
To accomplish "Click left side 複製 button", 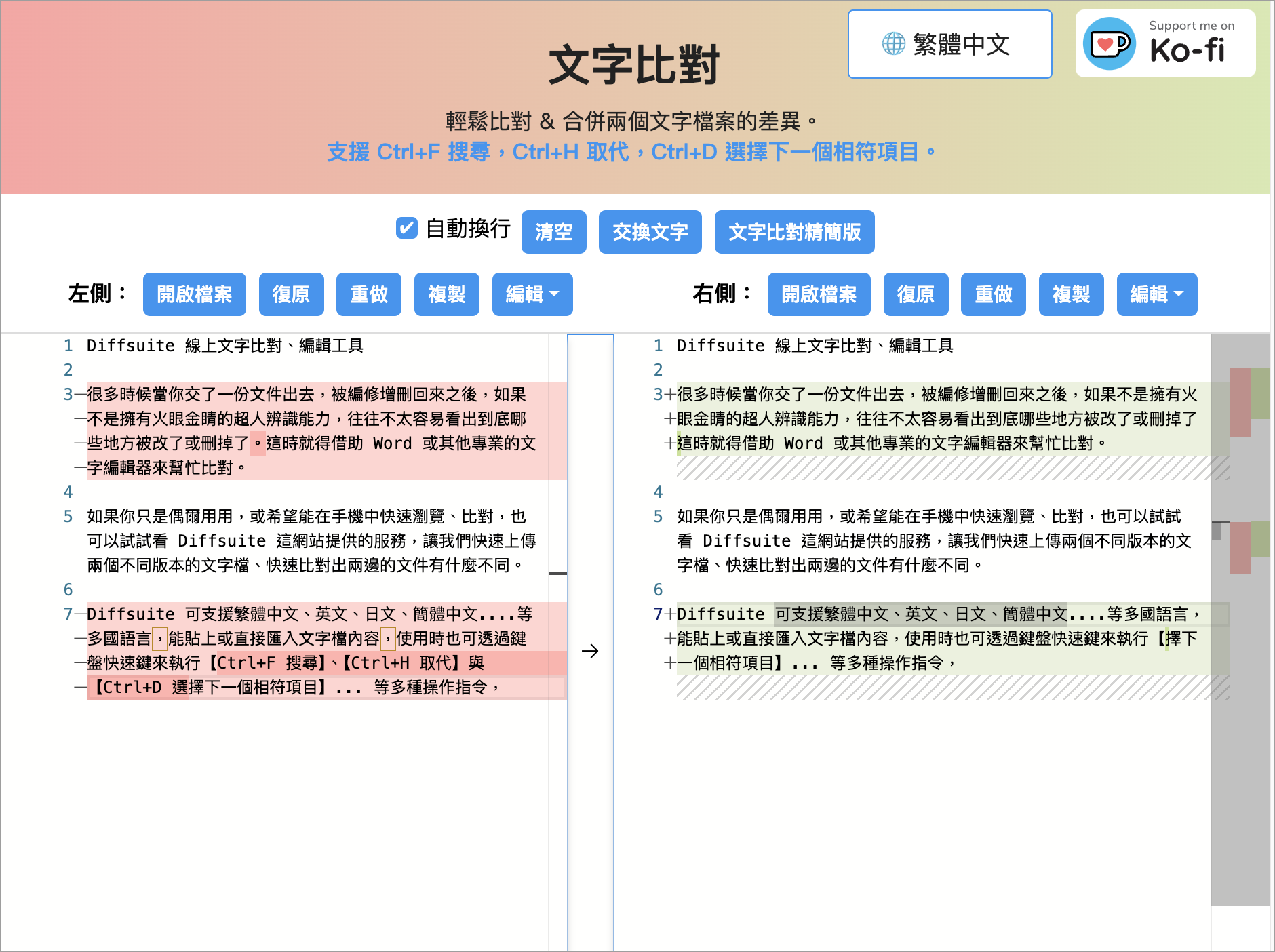I will (447, 294).
